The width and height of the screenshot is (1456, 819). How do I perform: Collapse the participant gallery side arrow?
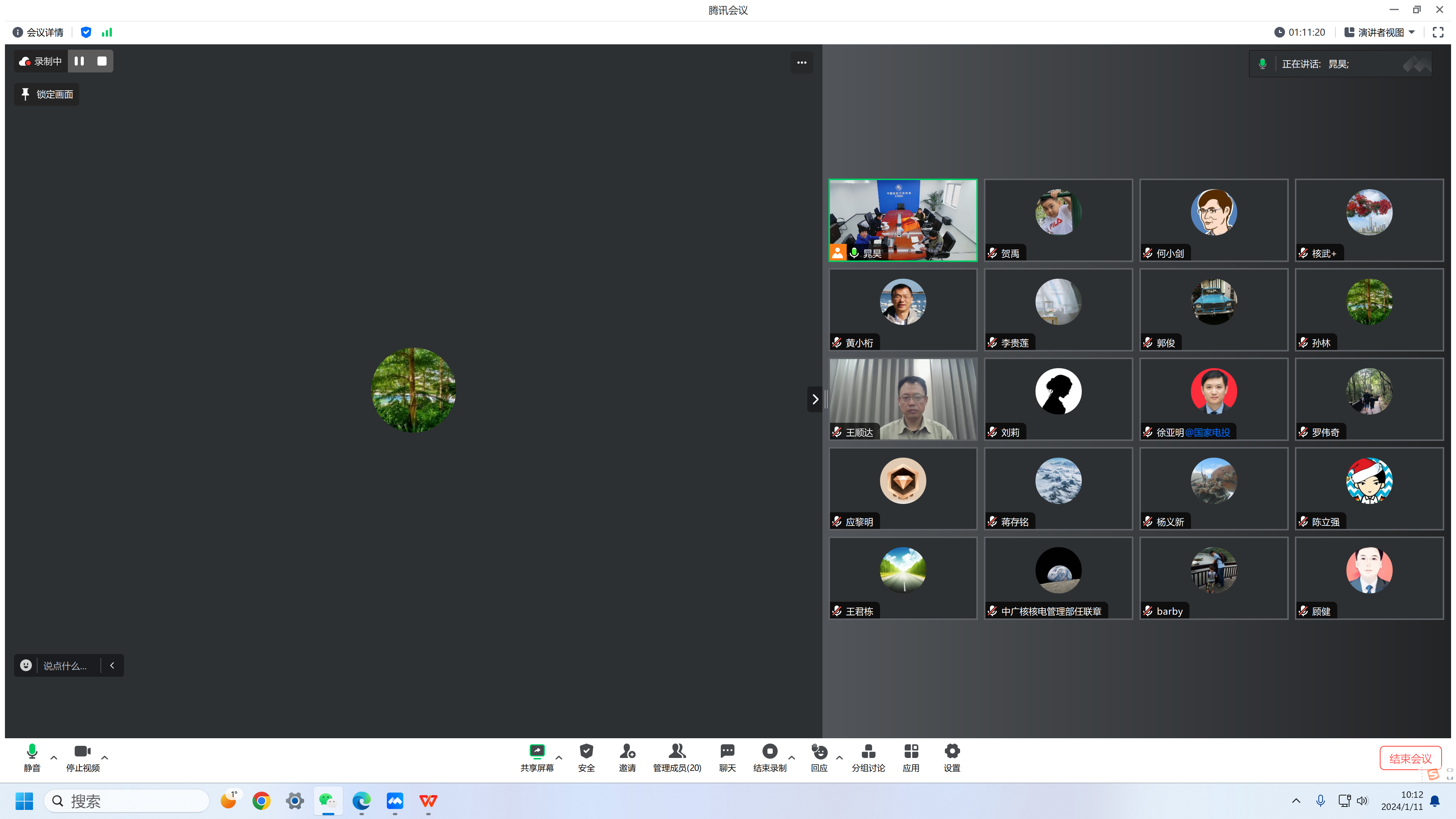tap(814, 399)
